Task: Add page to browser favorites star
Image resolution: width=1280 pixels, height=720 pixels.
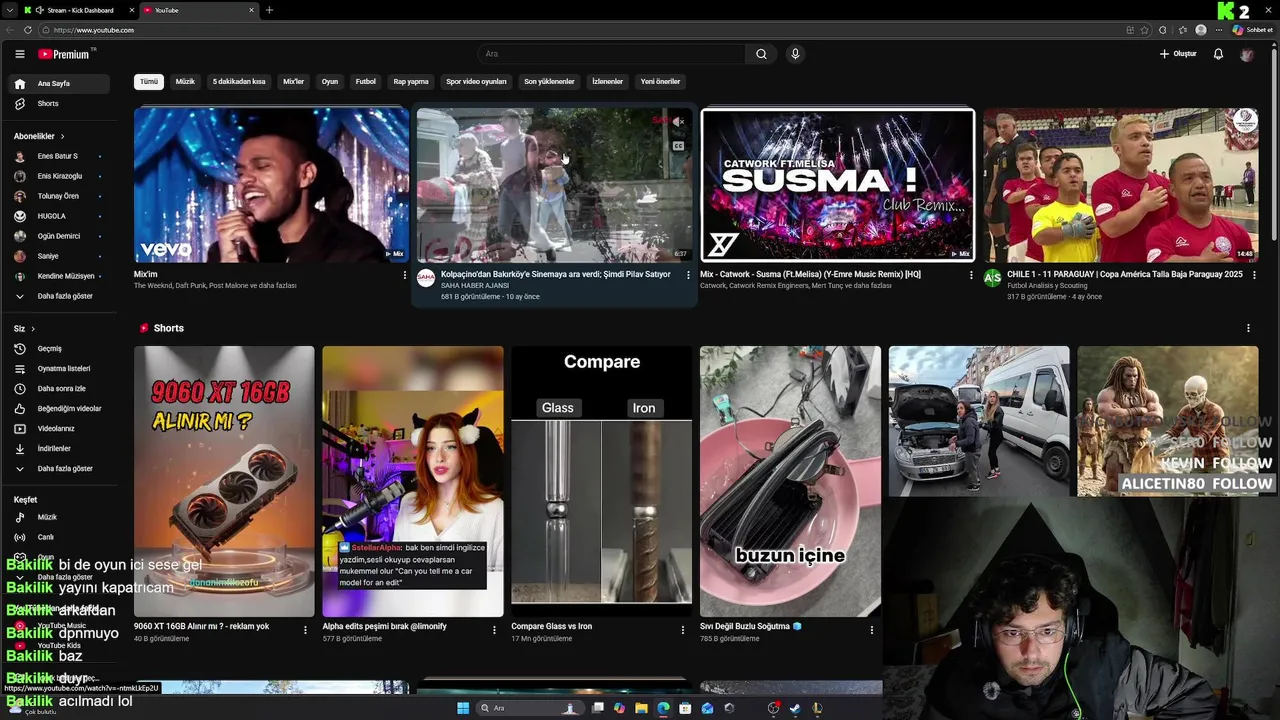Action: pos(1145,30)
